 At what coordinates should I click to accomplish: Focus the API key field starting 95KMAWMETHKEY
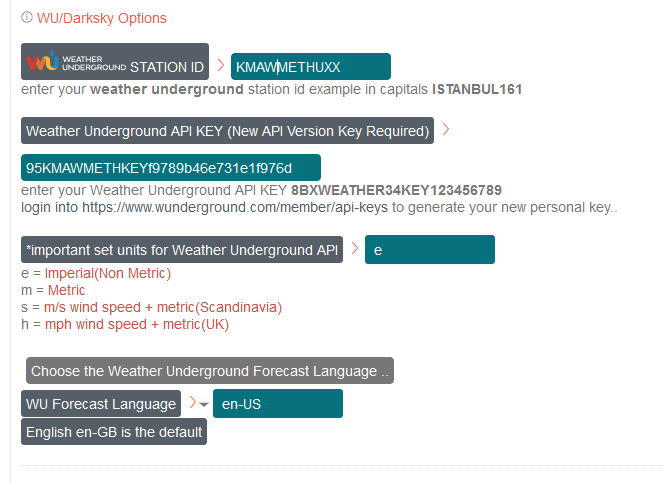[x=171, y=168]
